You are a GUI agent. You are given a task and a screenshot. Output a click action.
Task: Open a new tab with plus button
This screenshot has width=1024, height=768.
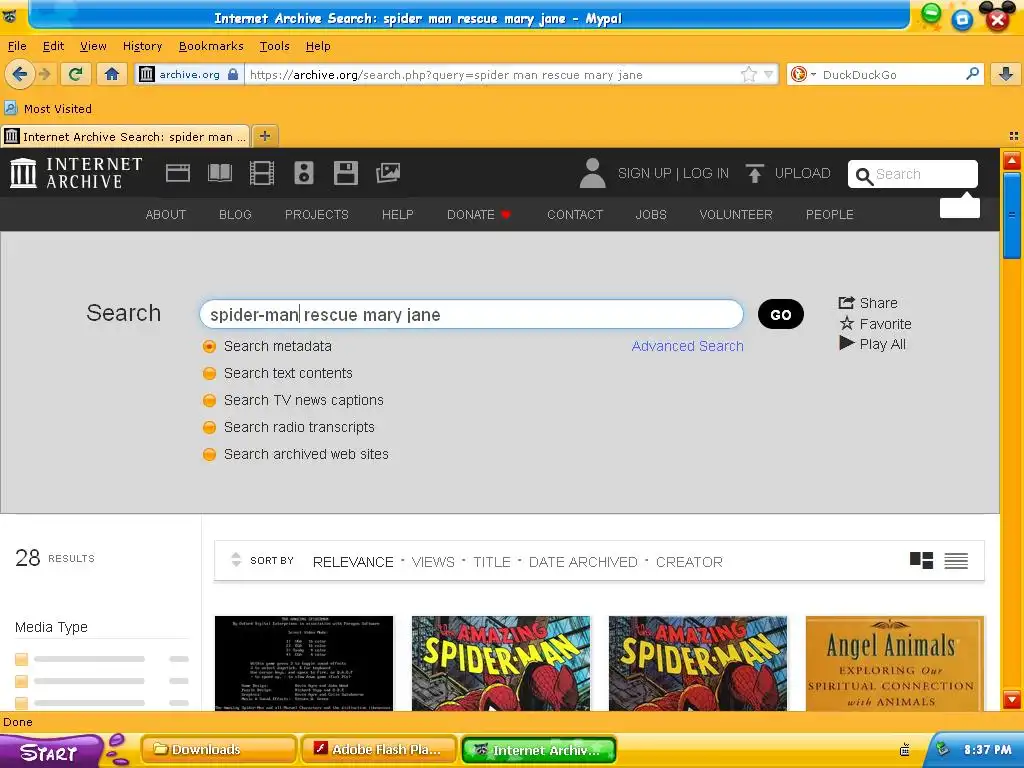tap(264, 136)
